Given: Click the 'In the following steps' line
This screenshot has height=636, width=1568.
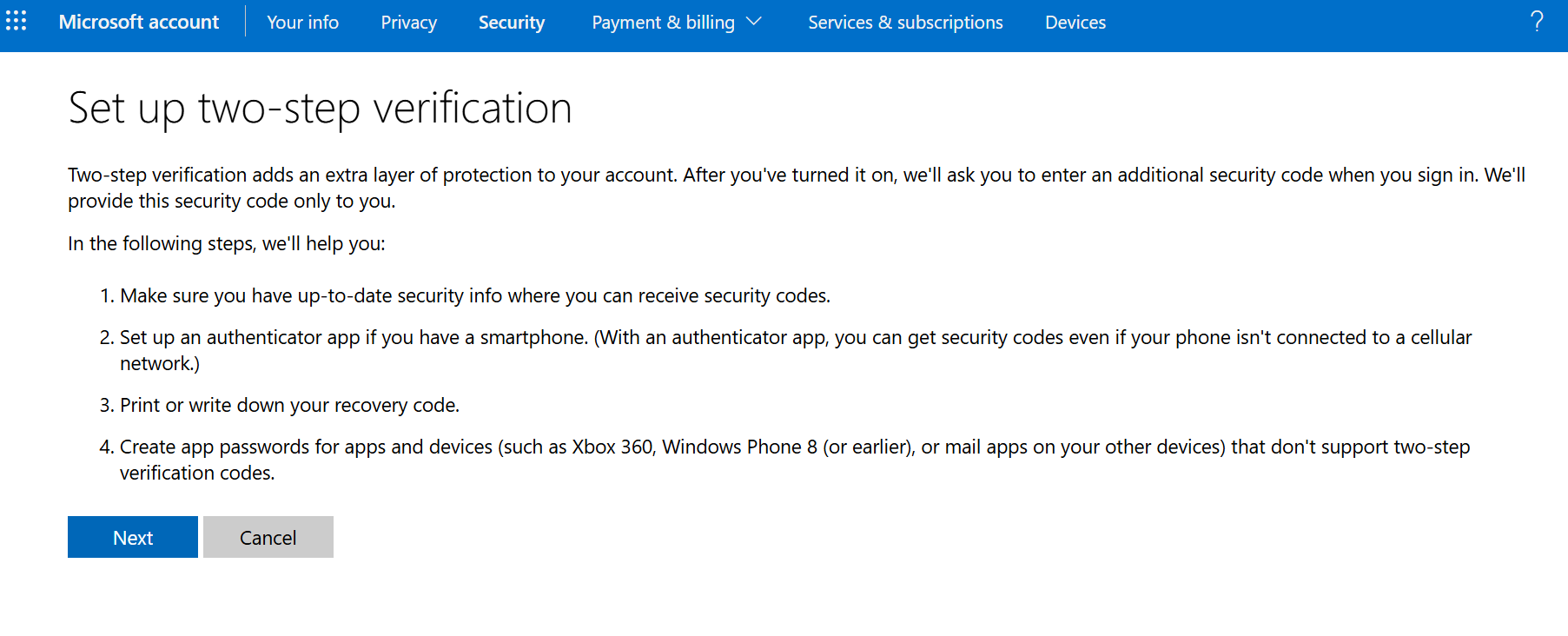Looking at the screenshot, I should [227, 243].
